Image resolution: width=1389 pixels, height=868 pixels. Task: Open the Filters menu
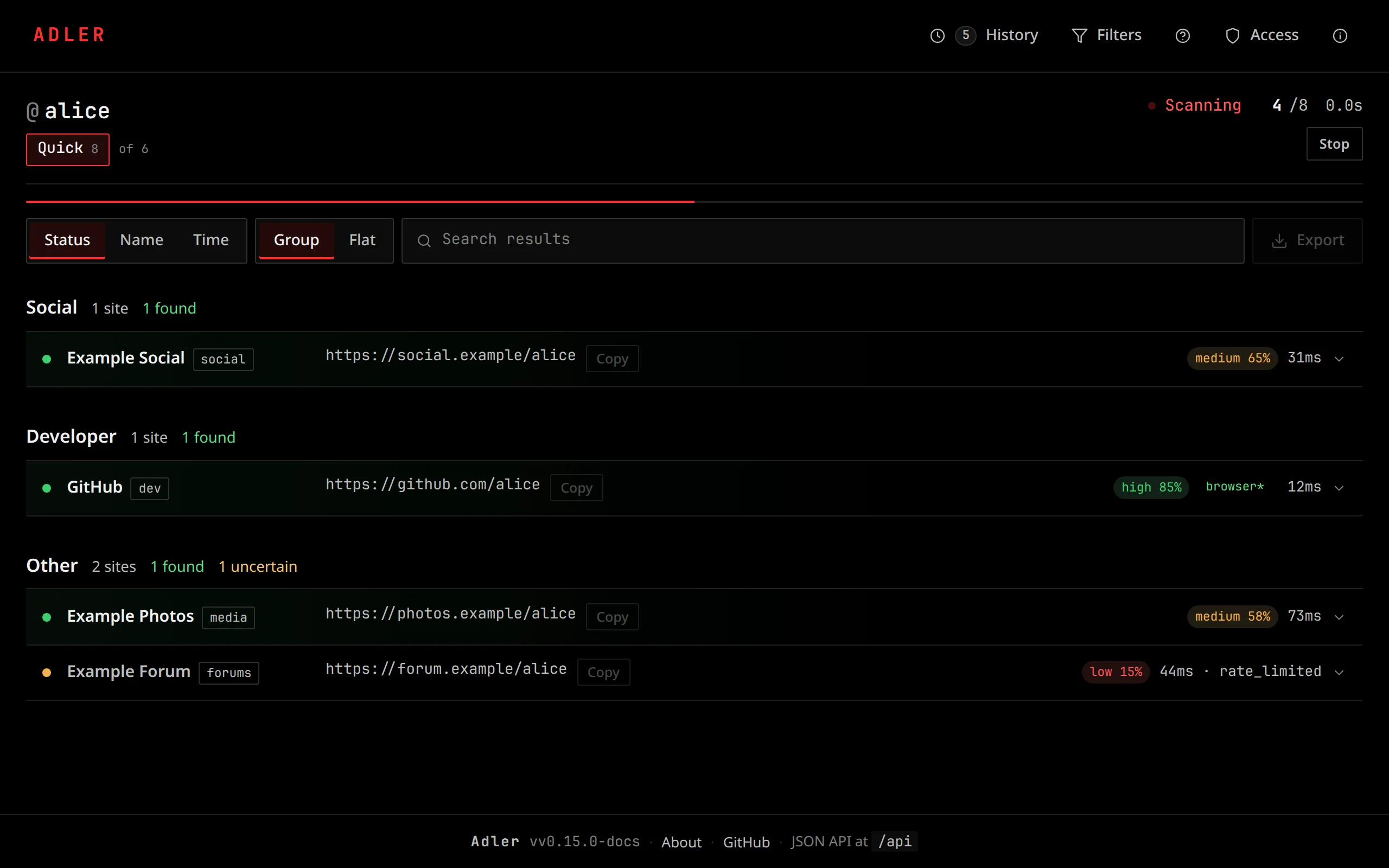click(x=1107, y=35)
